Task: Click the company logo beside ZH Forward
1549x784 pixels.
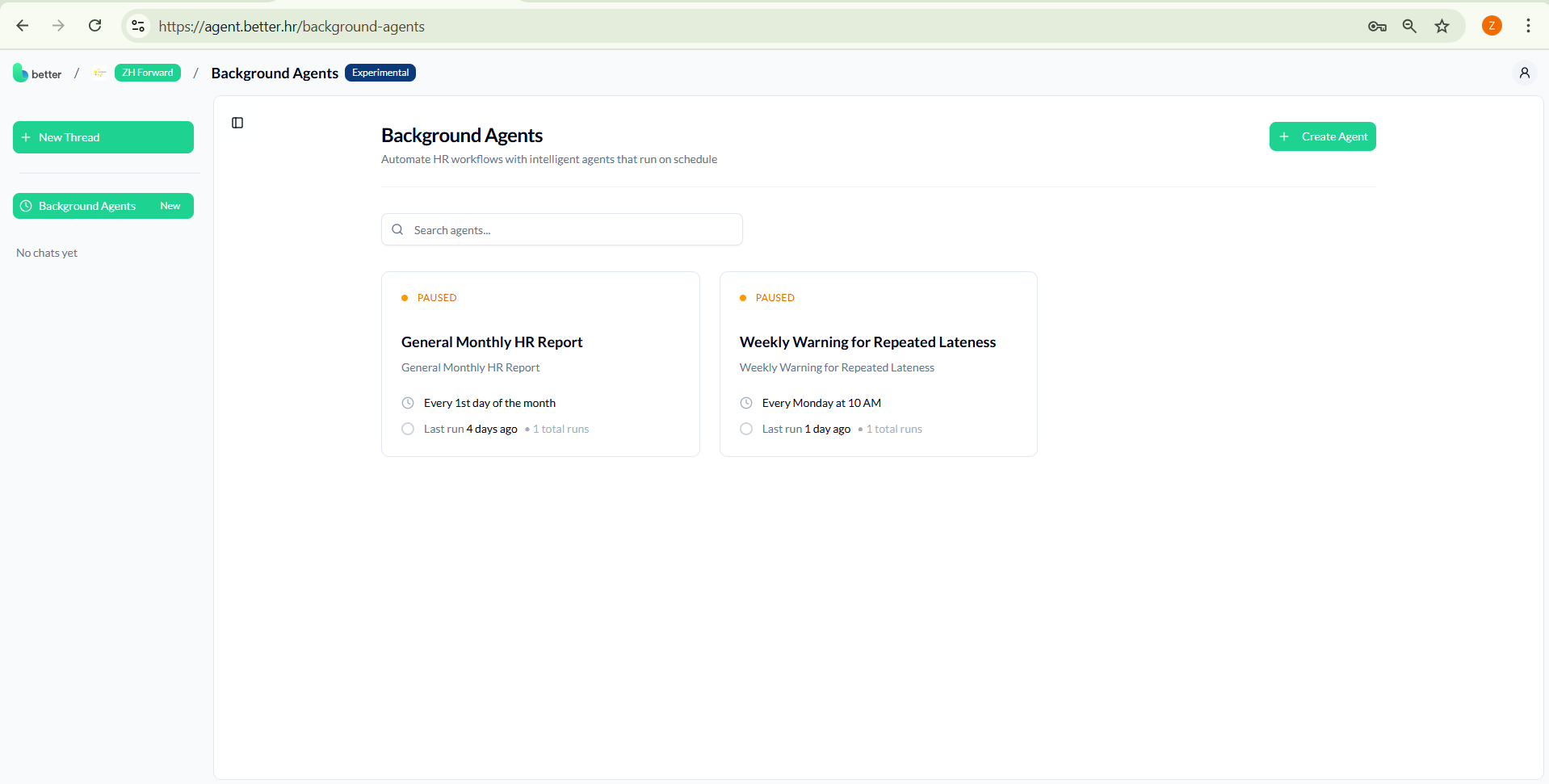Action: 99,73
